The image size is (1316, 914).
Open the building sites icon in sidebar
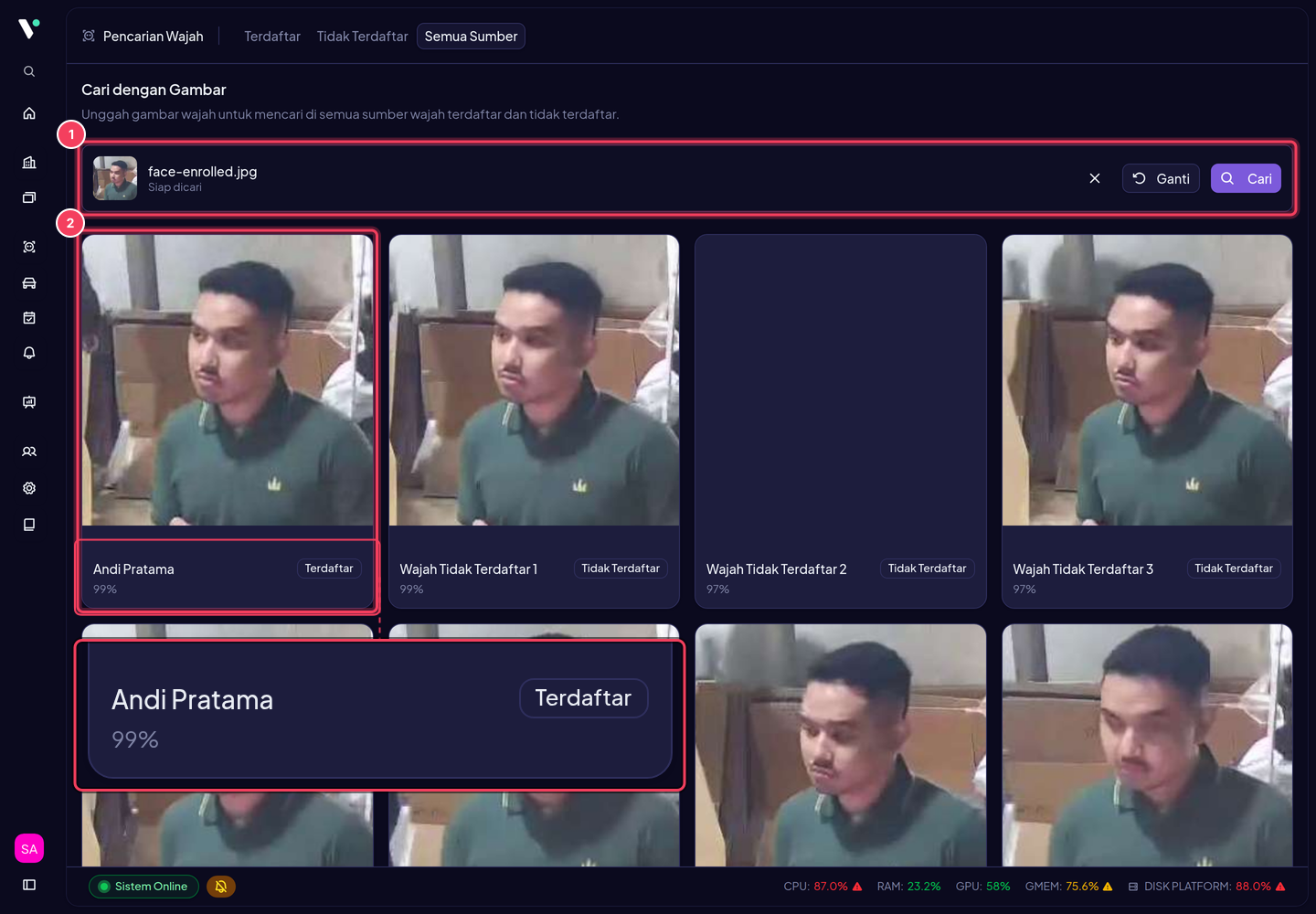point(29,163)
